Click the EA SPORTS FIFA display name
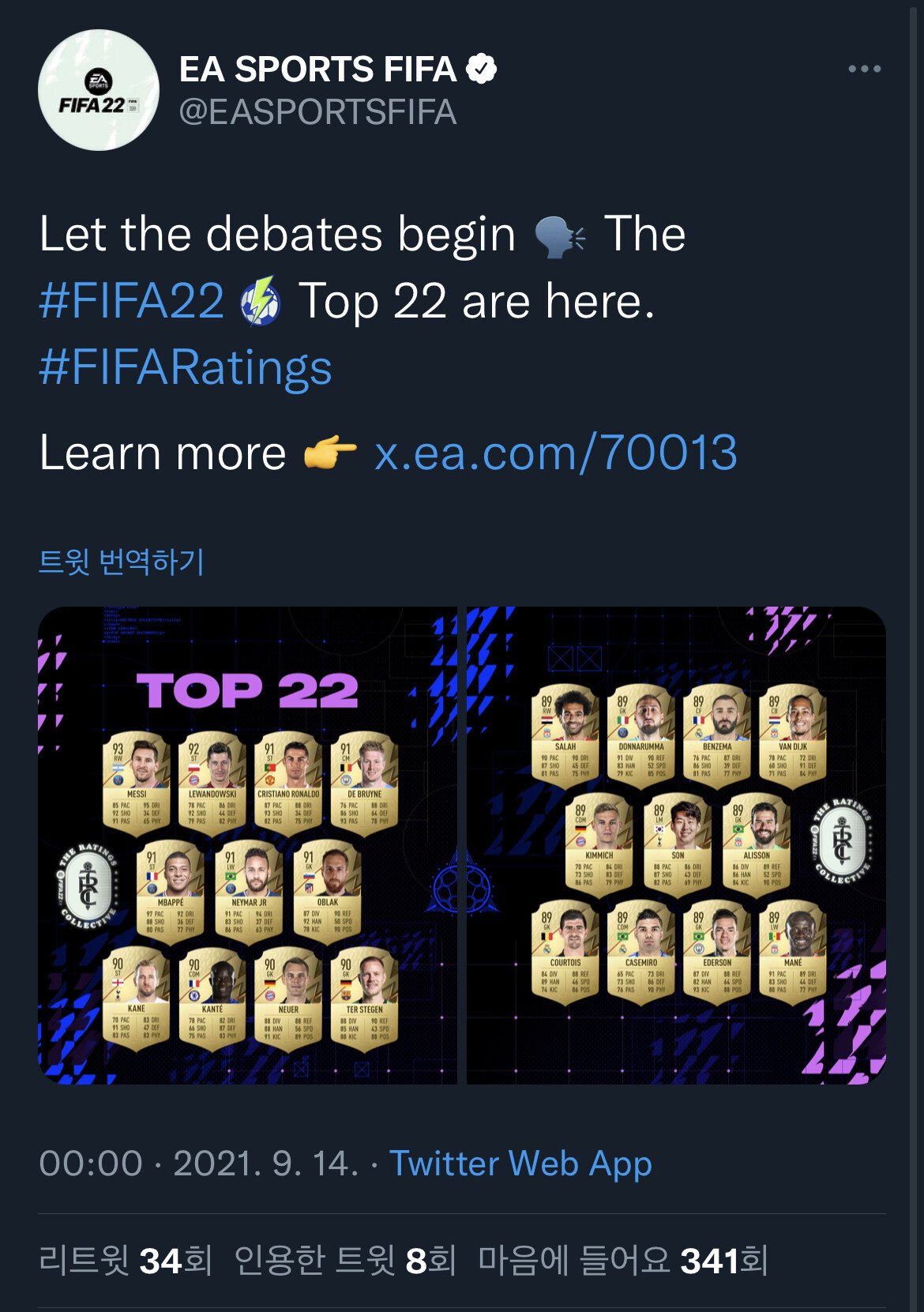Screen dimensions: 924x1312 point(317,69)
